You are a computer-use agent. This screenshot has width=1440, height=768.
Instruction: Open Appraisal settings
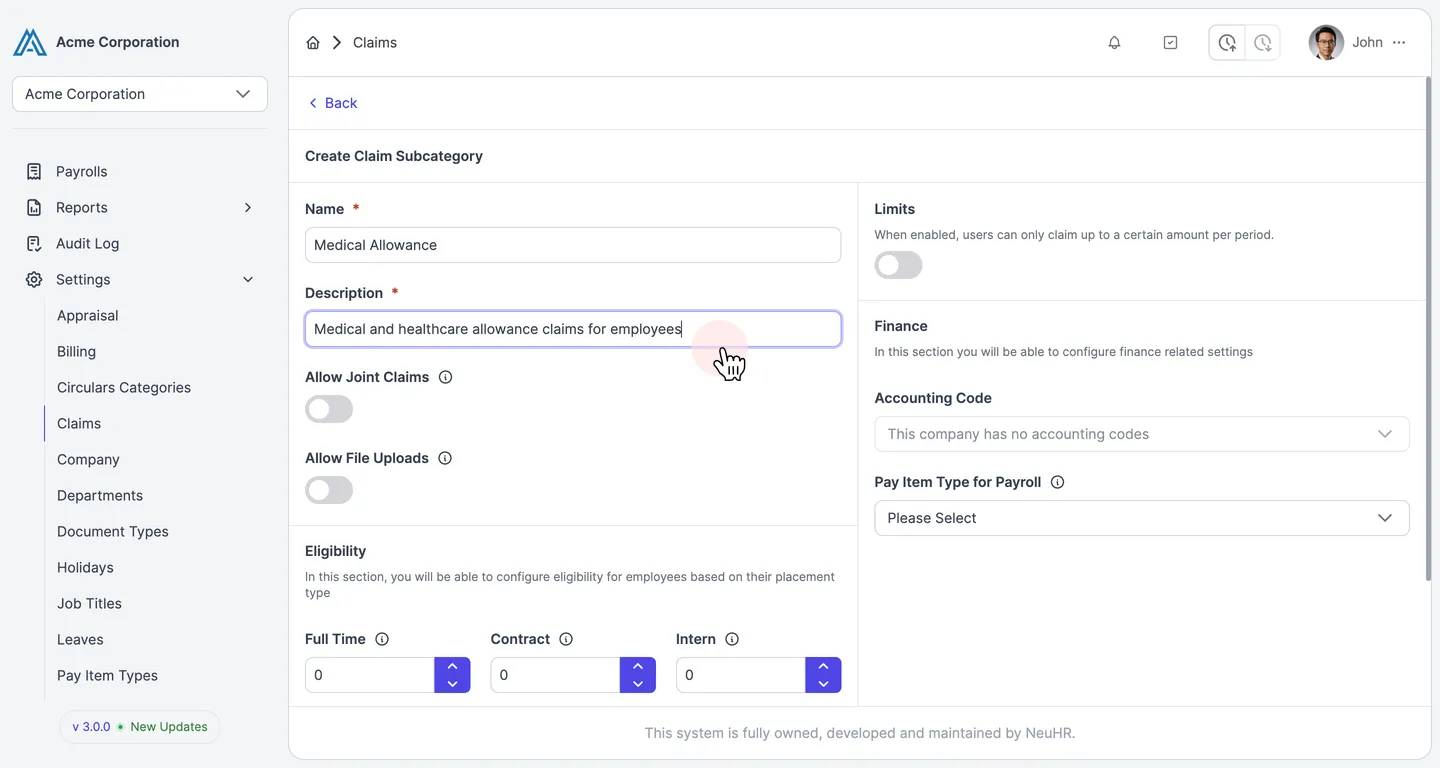pos(88,315)
